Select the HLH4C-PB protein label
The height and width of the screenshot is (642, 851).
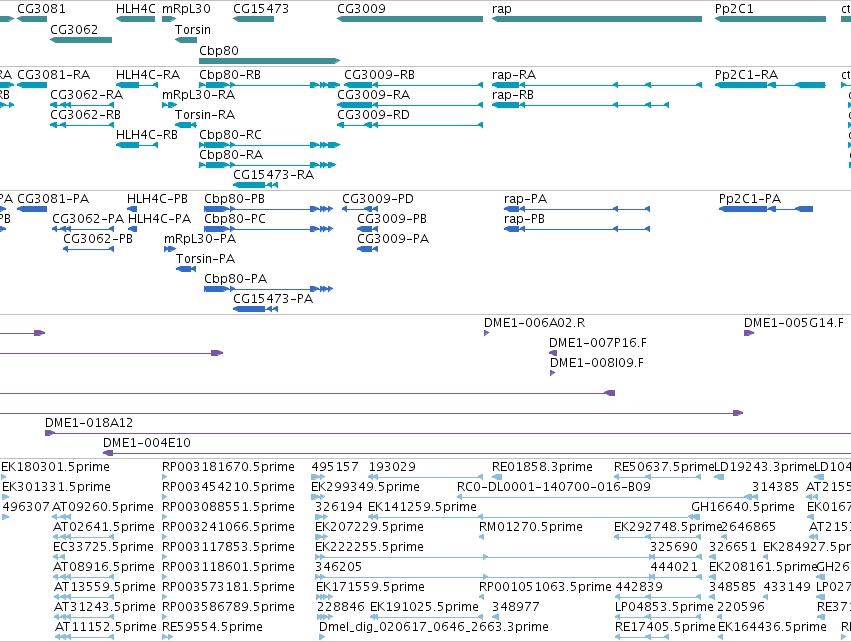point(157,199)
